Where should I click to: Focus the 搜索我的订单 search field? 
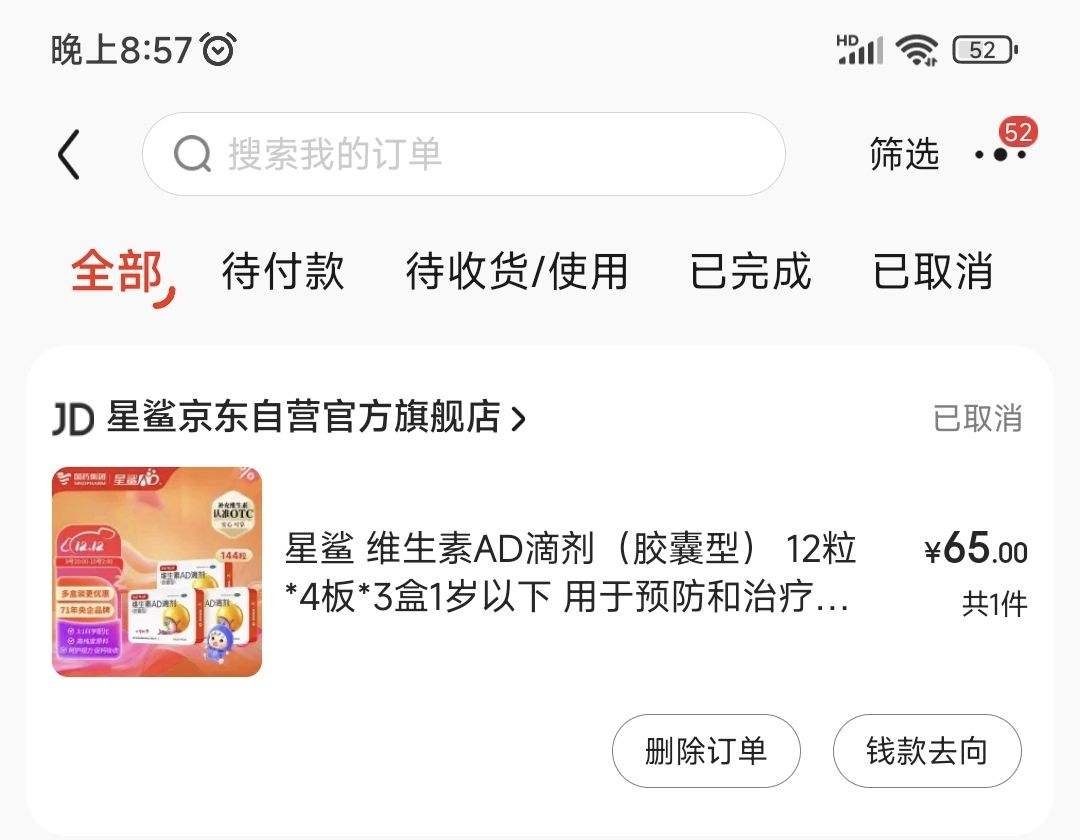click(x=464, y=154)
